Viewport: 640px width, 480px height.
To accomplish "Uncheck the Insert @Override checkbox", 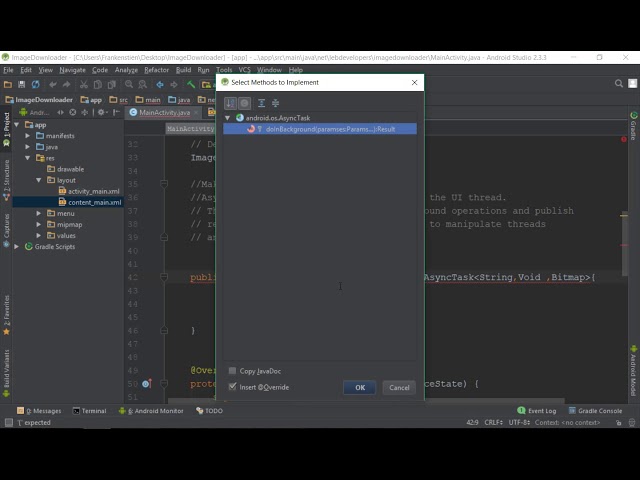I will [232, 386].
